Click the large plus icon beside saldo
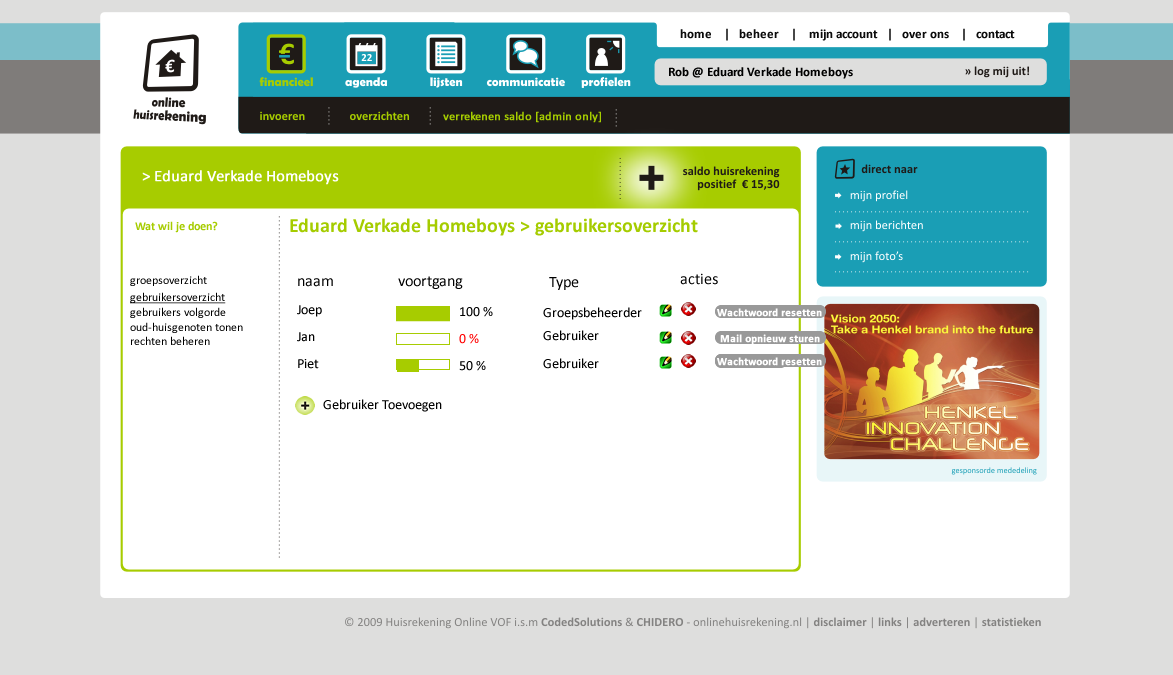 pos(651,178)
